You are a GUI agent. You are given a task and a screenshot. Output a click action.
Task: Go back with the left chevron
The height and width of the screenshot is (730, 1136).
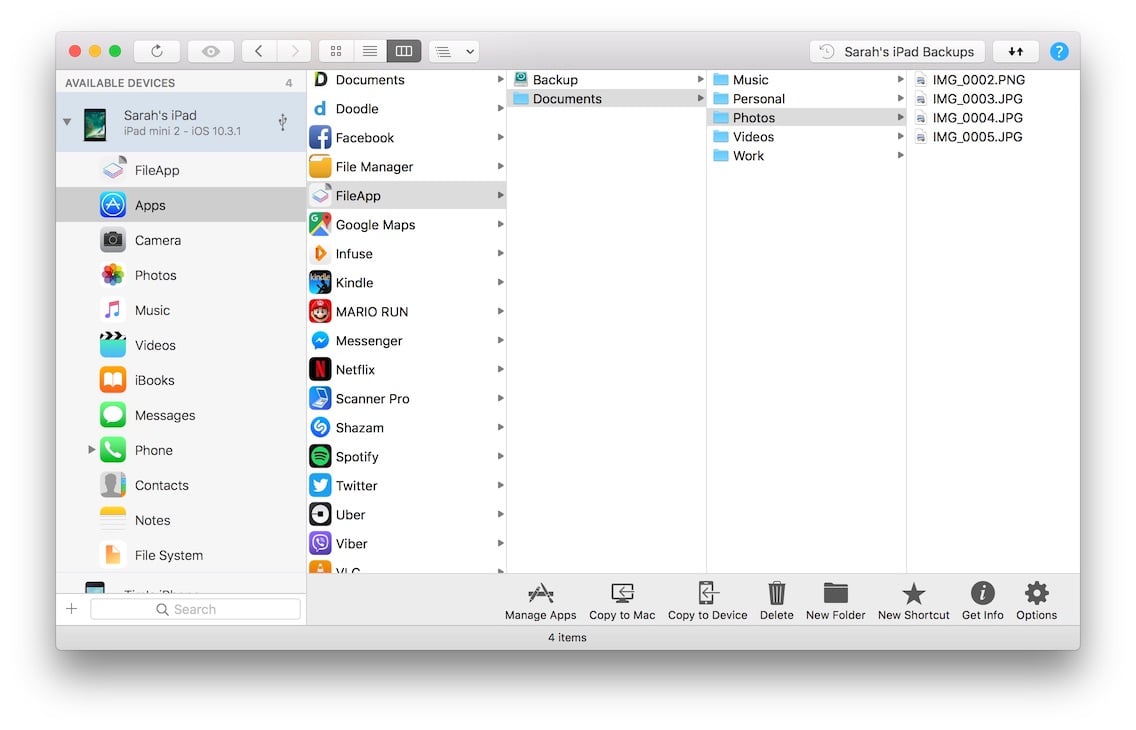(x=259, y=51)
